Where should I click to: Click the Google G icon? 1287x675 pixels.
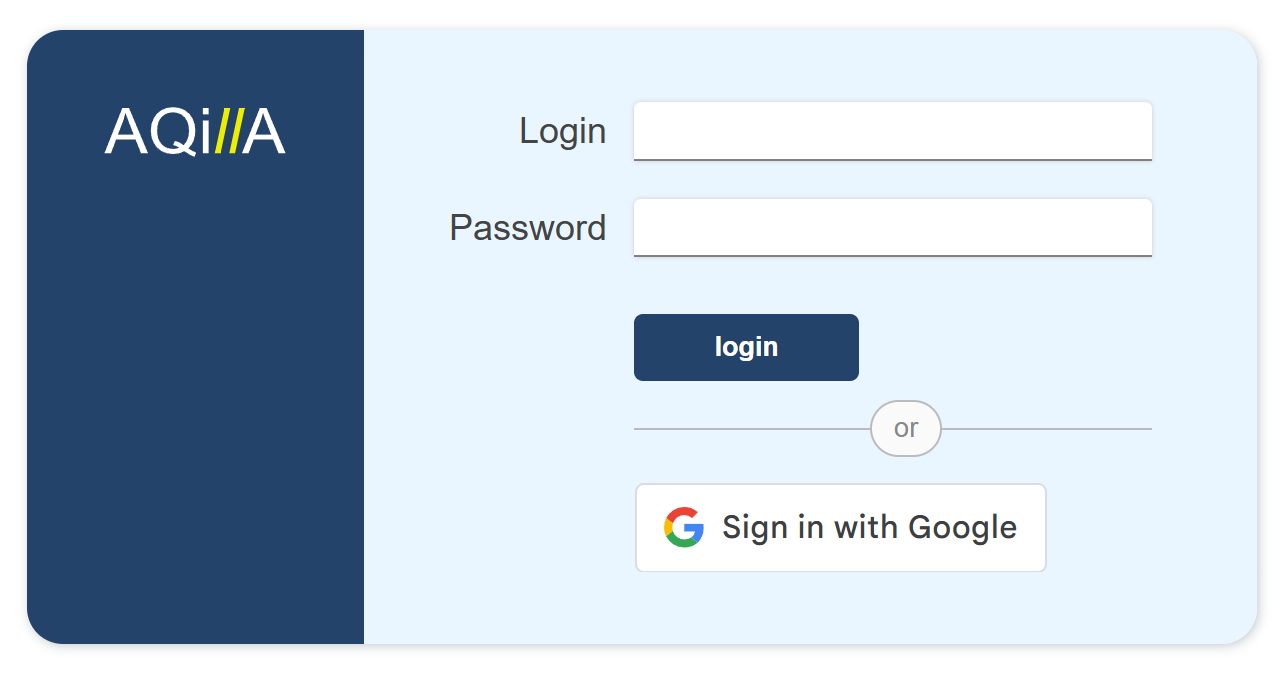pyautogui.click(x=684, y=527)
